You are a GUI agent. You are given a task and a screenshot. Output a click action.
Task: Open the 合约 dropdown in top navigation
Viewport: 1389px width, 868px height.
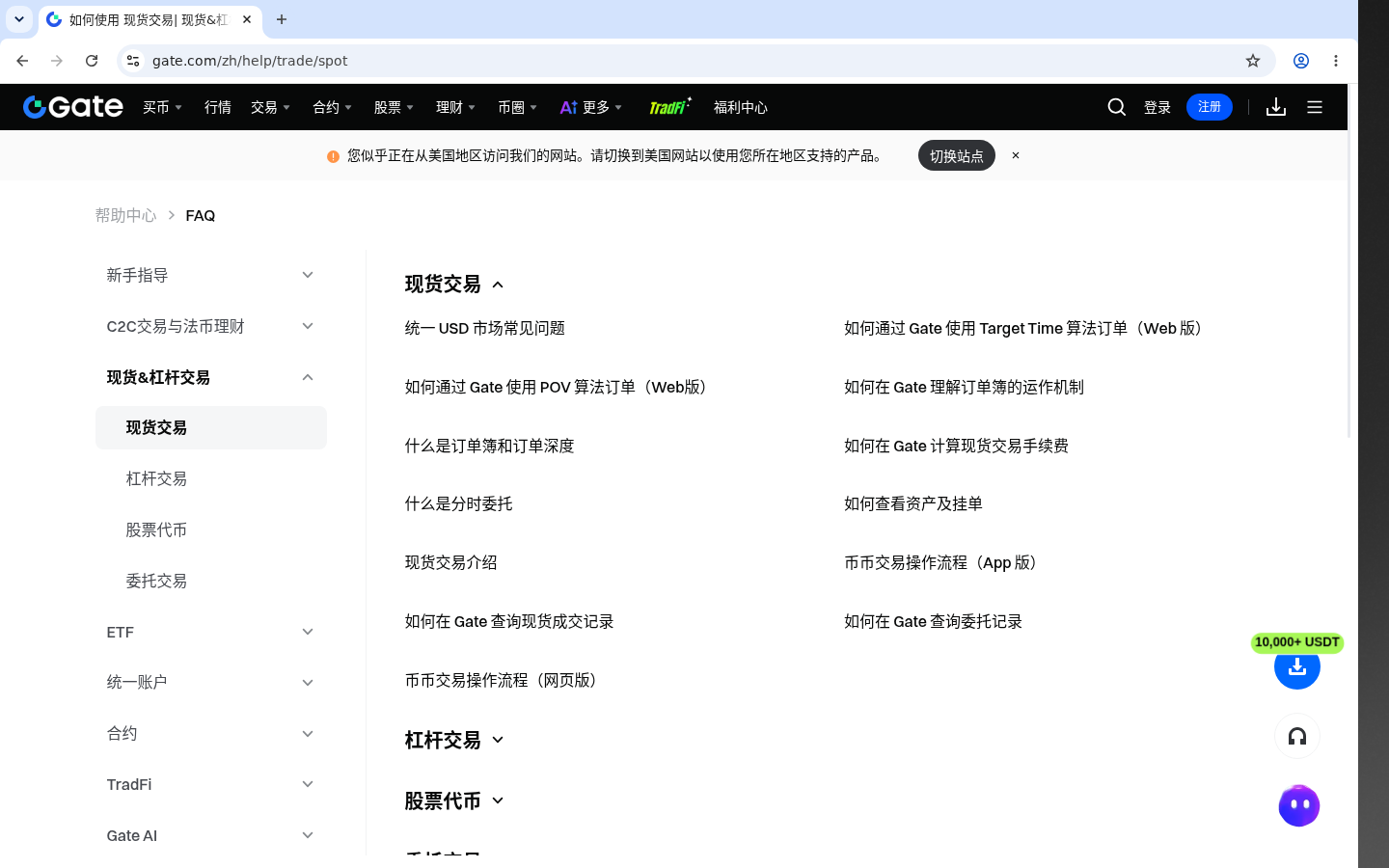coord(332,107)
